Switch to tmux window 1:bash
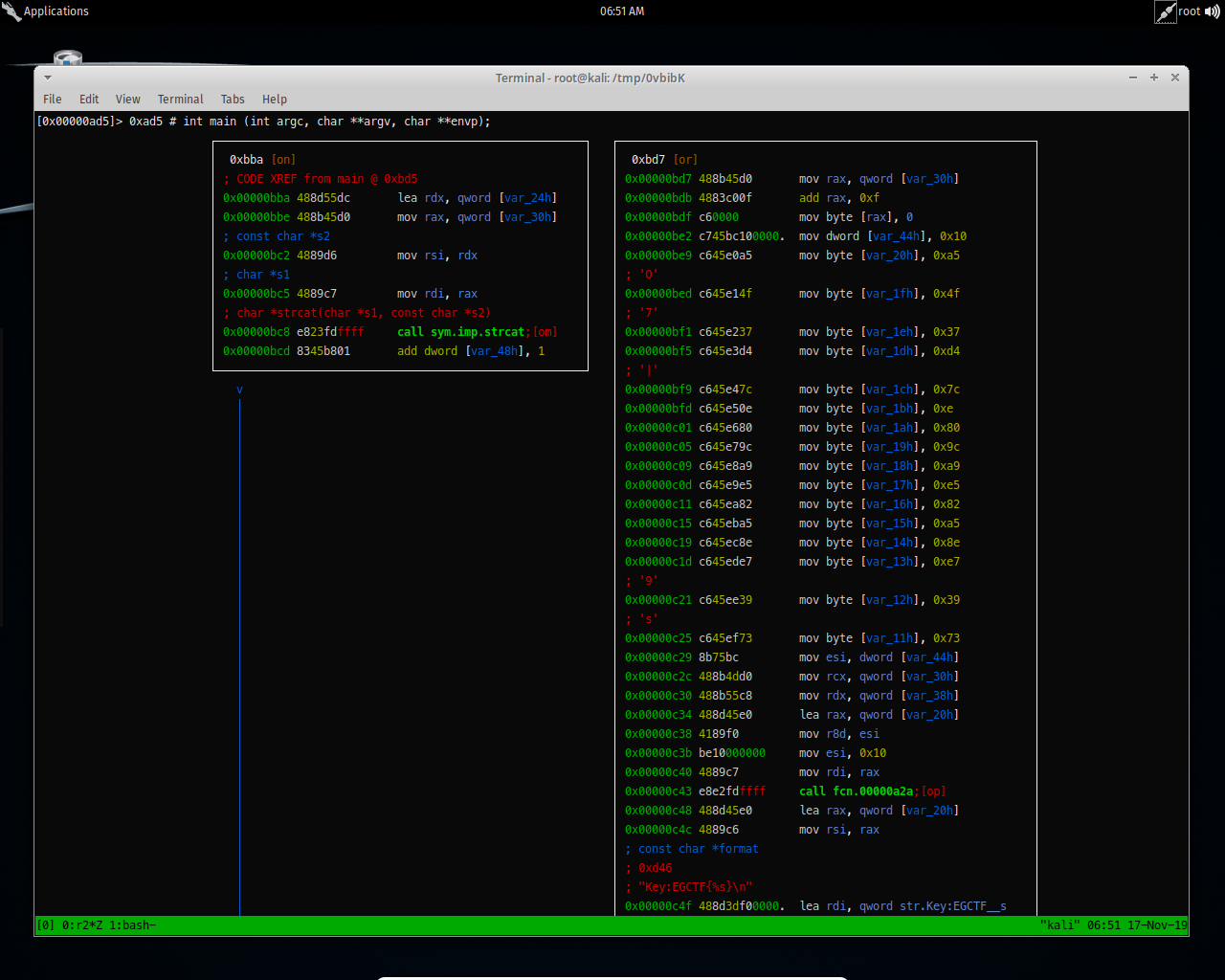The image size is (1225, 980). click(x=133, y=925)
